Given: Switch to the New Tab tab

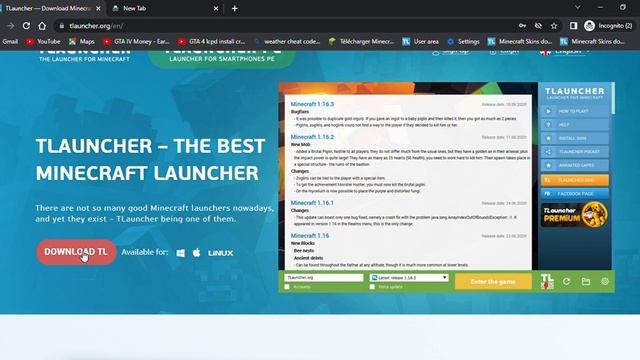Looking at the screenshot, I should click(x=165, y=8).
